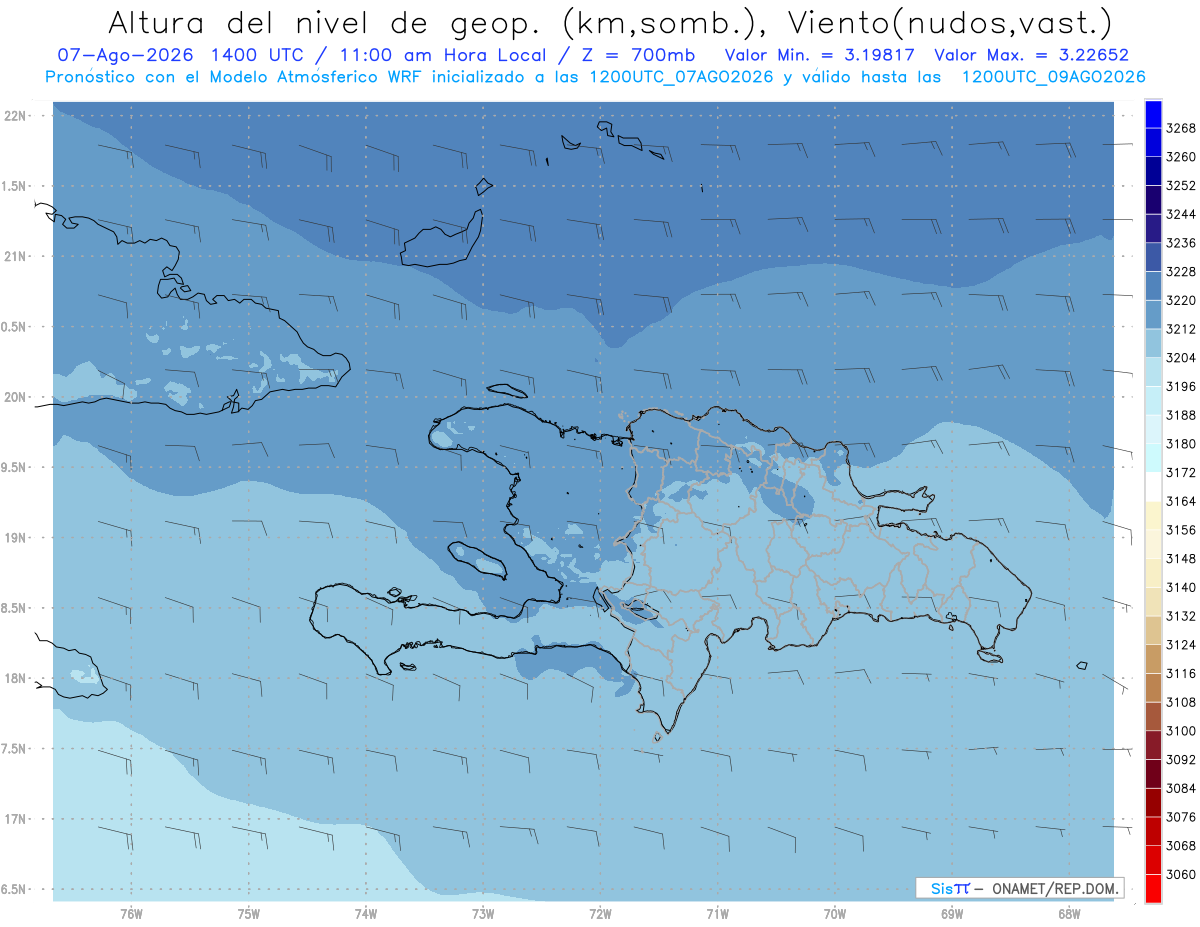Click the 74W longitude axis label
This screenshot has height=927, width=1200.
(x=366, y=914)
